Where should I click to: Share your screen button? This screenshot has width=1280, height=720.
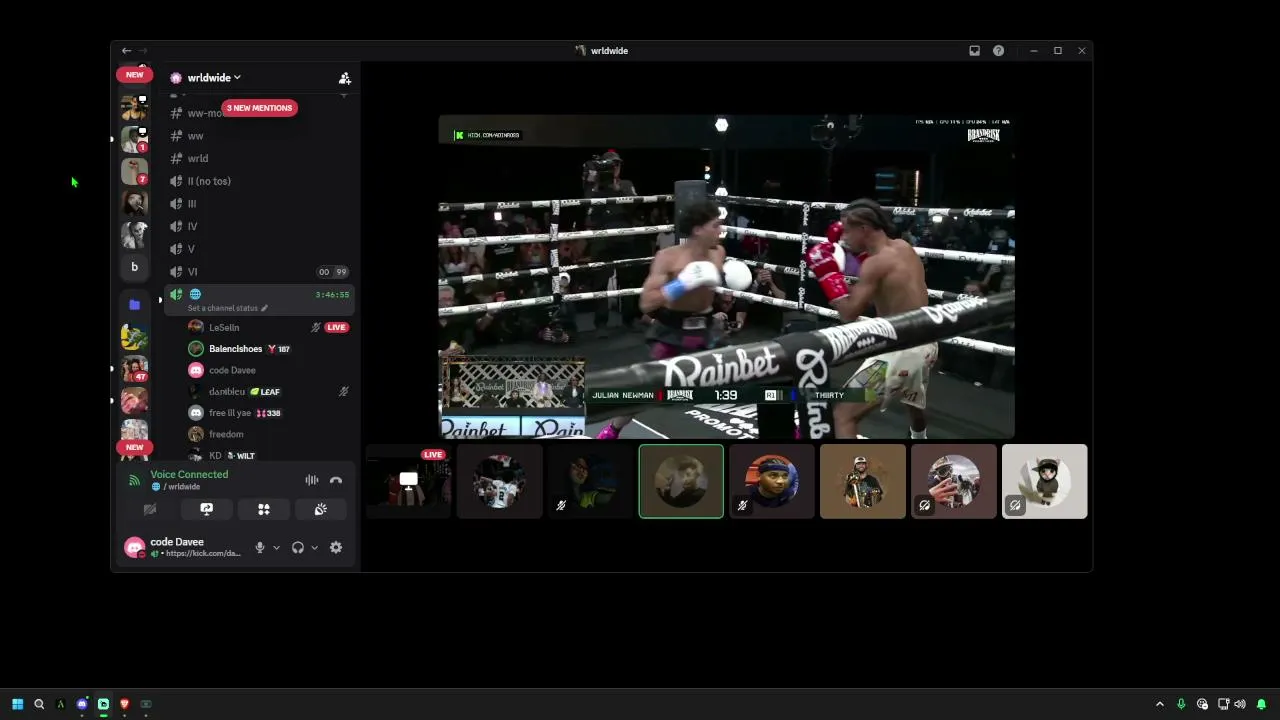pos(206,509)
